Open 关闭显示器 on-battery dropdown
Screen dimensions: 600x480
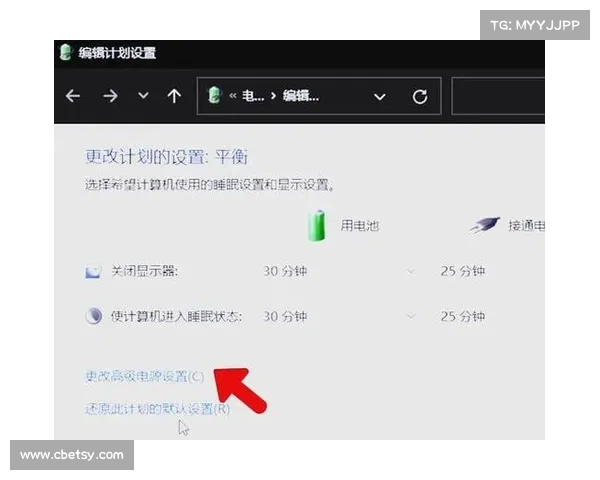click(x=339, y=271)
